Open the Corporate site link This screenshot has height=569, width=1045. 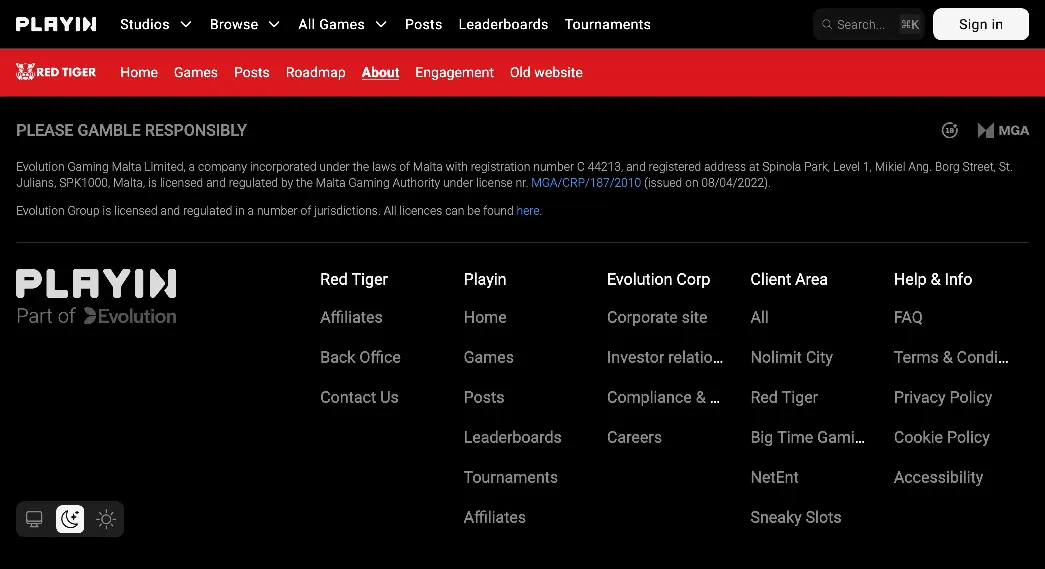coord(656,317)
